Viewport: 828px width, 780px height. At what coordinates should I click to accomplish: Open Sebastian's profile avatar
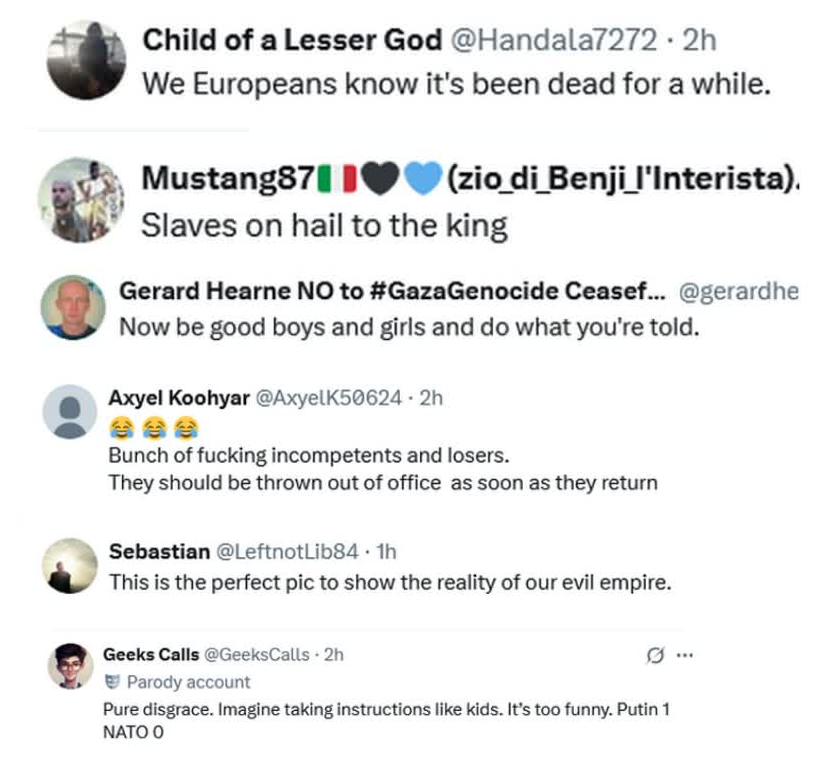point(71,565)
